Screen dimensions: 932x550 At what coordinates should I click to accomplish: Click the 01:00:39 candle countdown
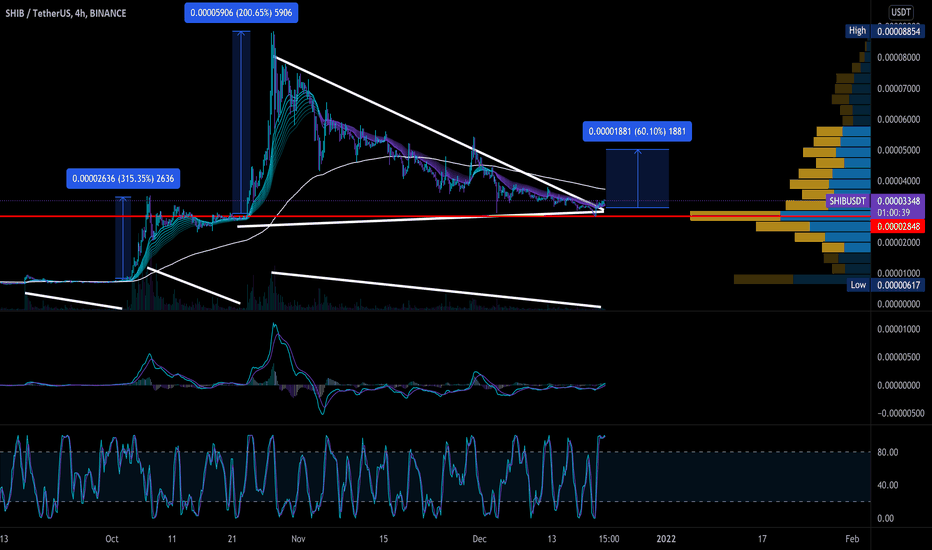(x=893, y=212)
